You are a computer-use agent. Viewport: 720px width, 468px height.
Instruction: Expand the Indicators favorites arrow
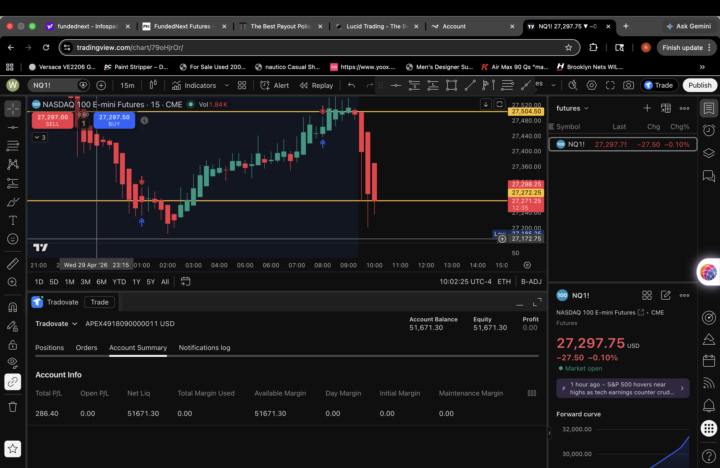[226, 85]
